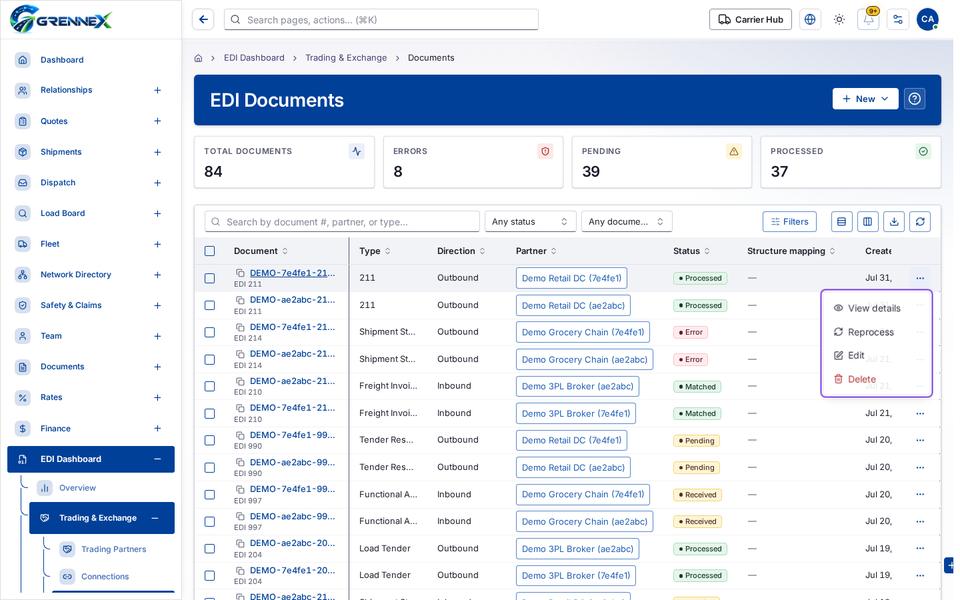Open row actions for Jul 21 Demo 3PL Broker (7e4fe1) Matched row

tap(920, 413)
